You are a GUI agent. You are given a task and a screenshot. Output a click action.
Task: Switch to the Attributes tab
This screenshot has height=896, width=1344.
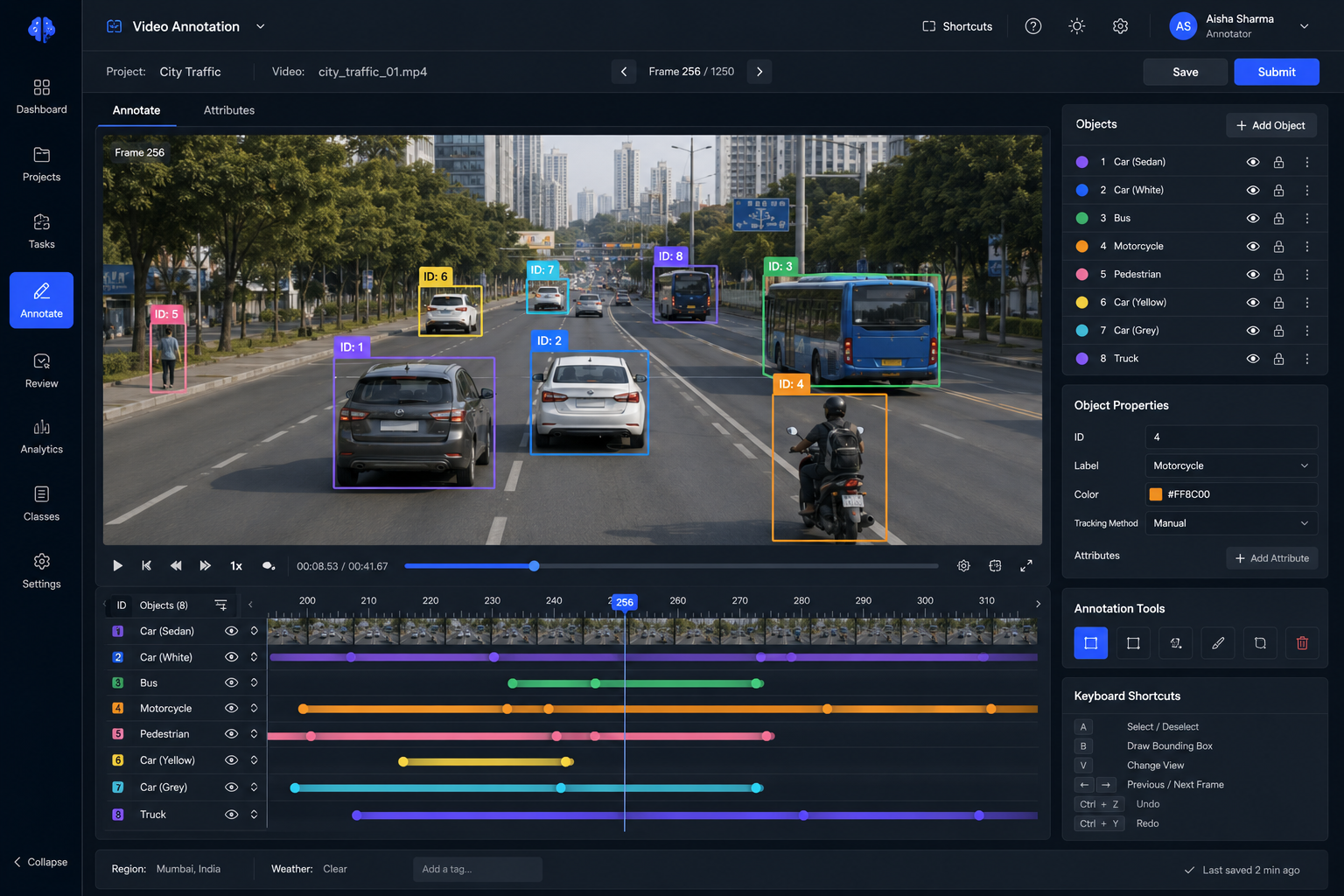[229, 110]
